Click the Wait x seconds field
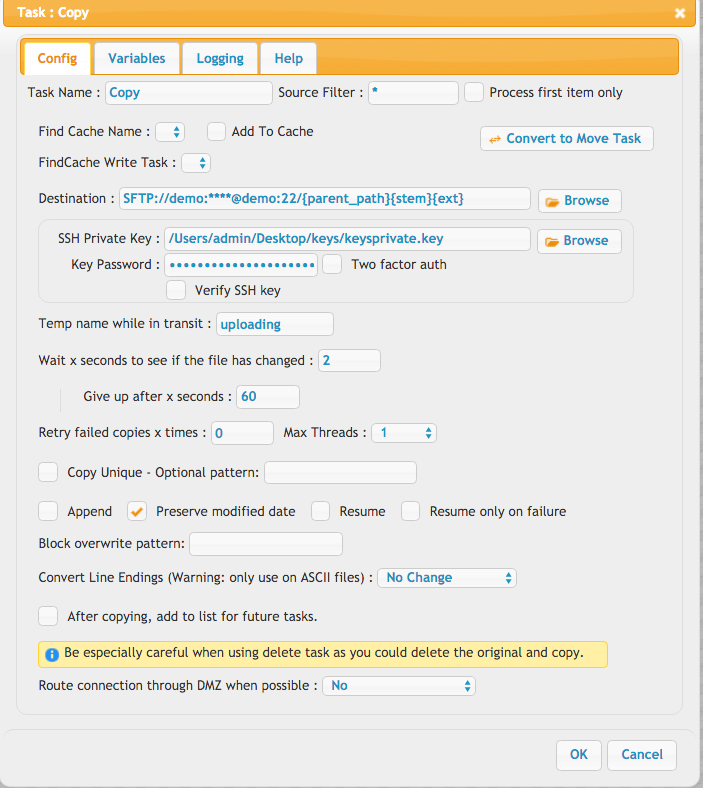The image size is (703, 788). pyautogui.click(x=349, y=360)
